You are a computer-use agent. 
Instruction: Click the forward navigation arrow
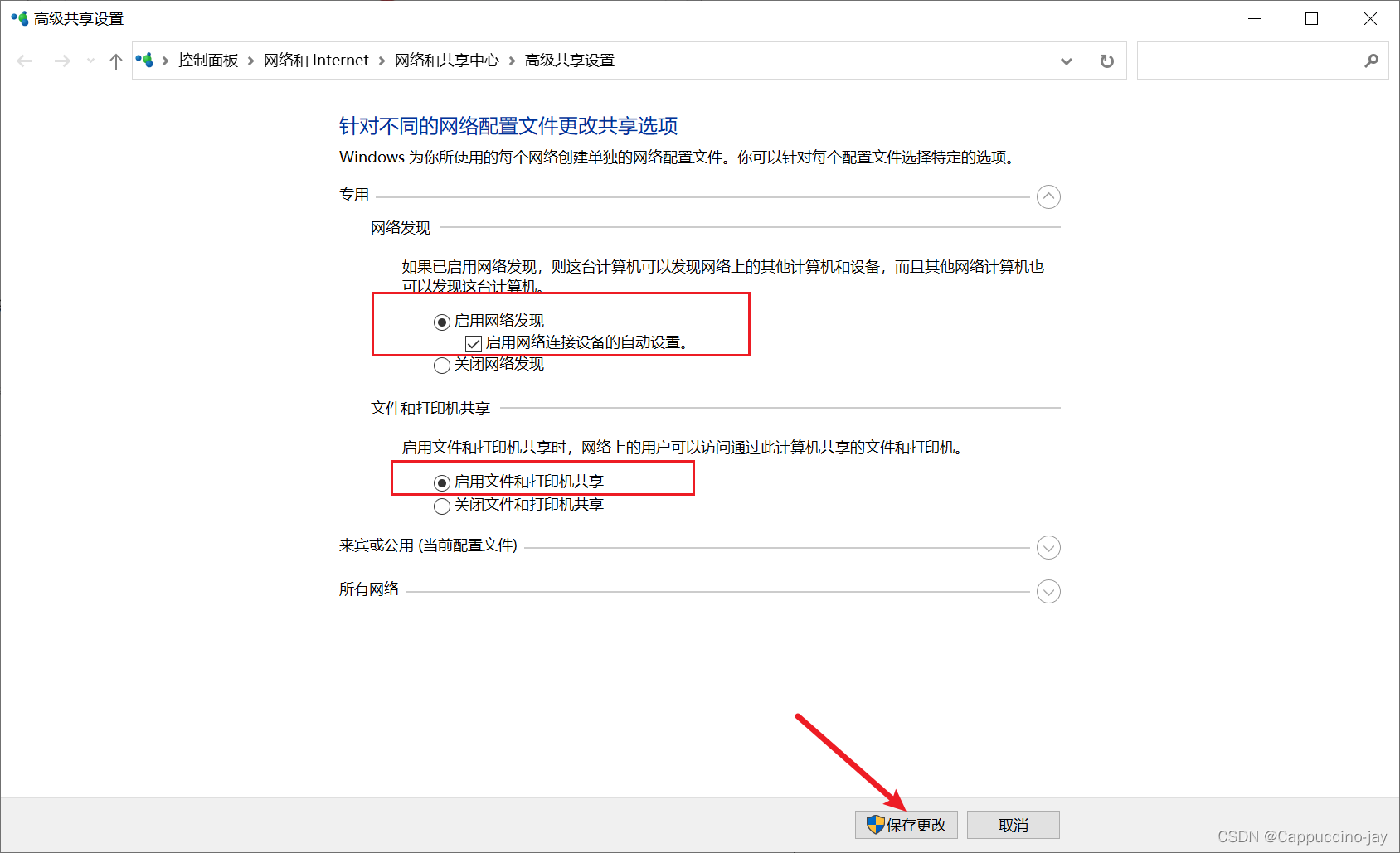(x=62, y=60)
